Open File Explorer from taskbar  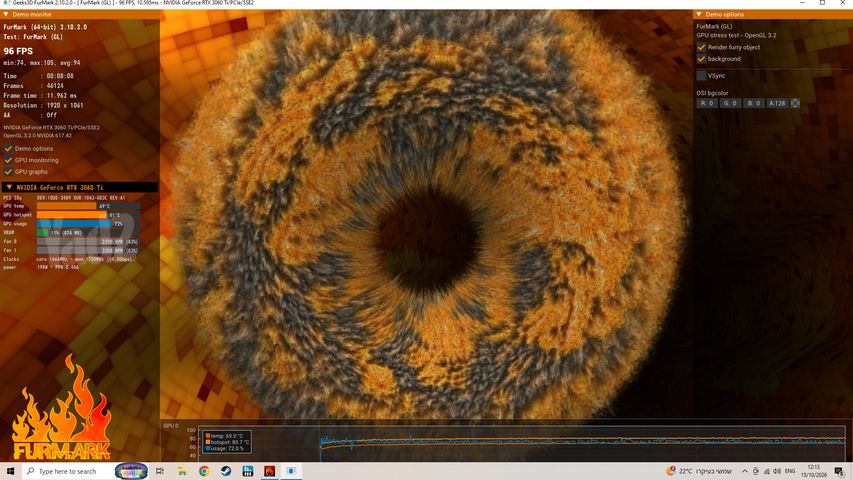[x=182, y=471]
